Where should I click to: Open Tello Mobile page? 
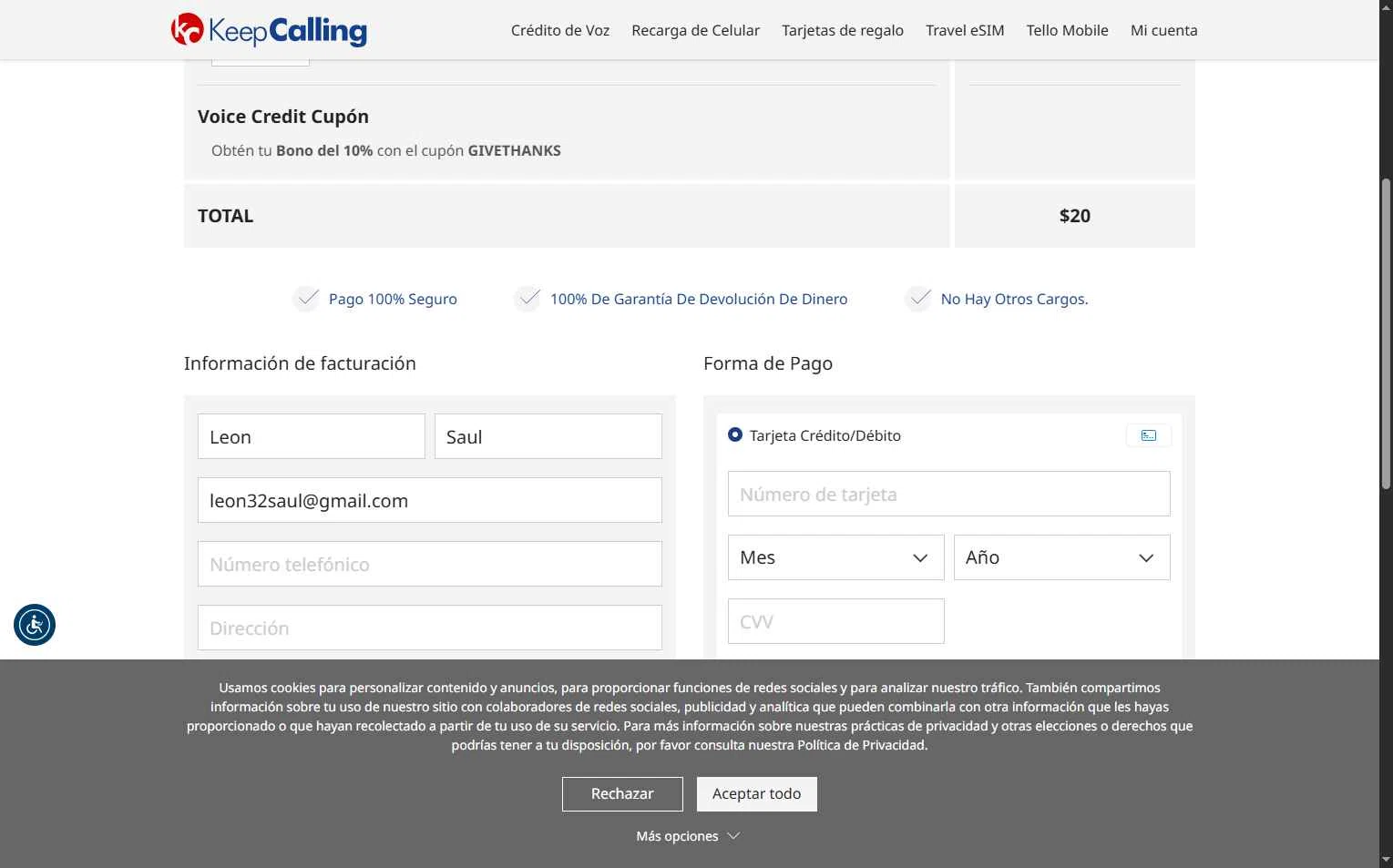coord(1068,30)
